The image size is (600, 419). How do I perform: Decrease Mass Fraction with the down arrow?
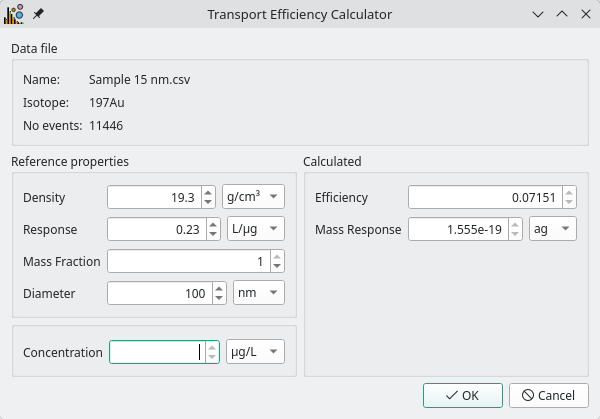277,266
